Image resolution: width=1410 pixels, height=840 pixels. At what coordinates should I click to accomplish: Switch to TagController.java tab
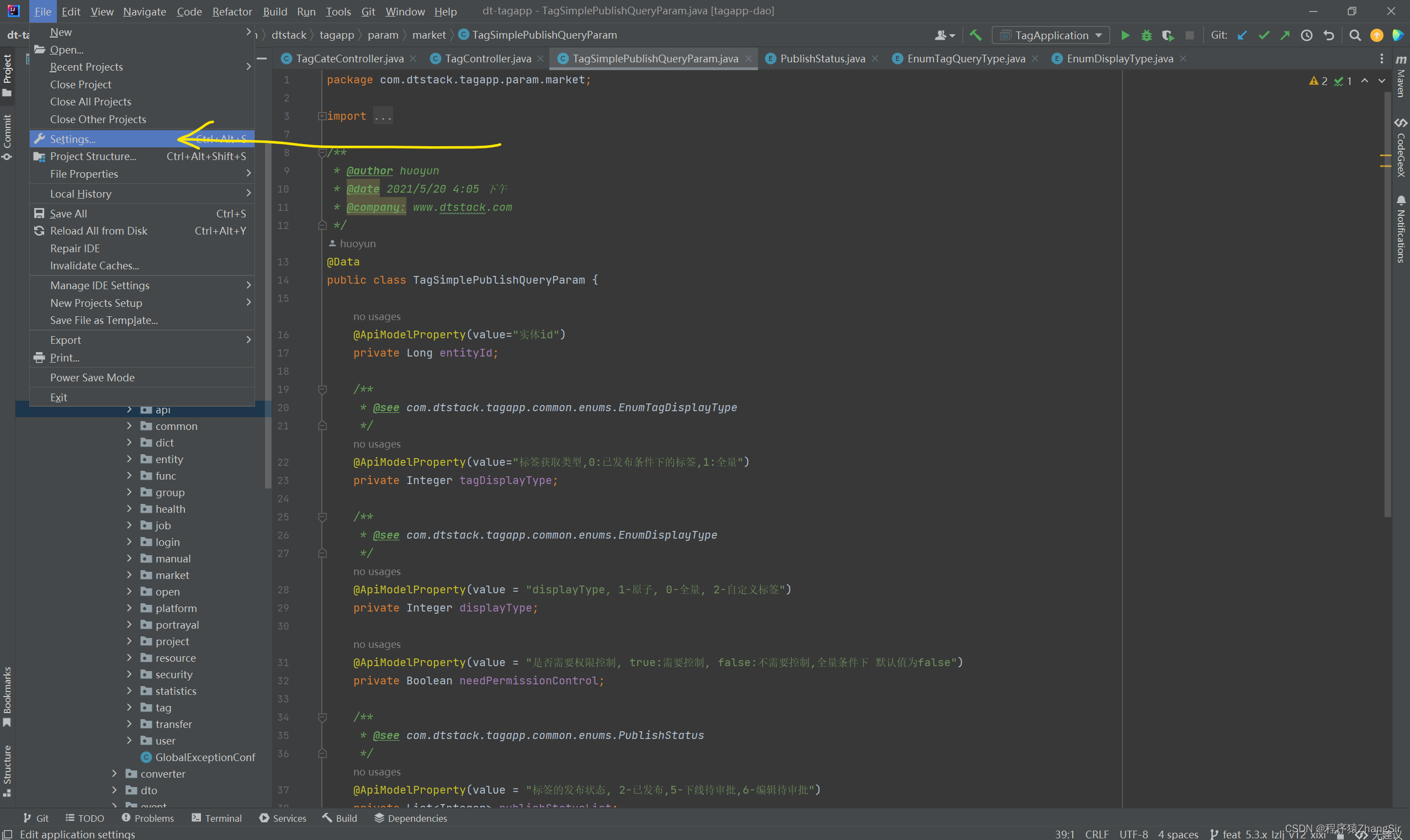487,59
